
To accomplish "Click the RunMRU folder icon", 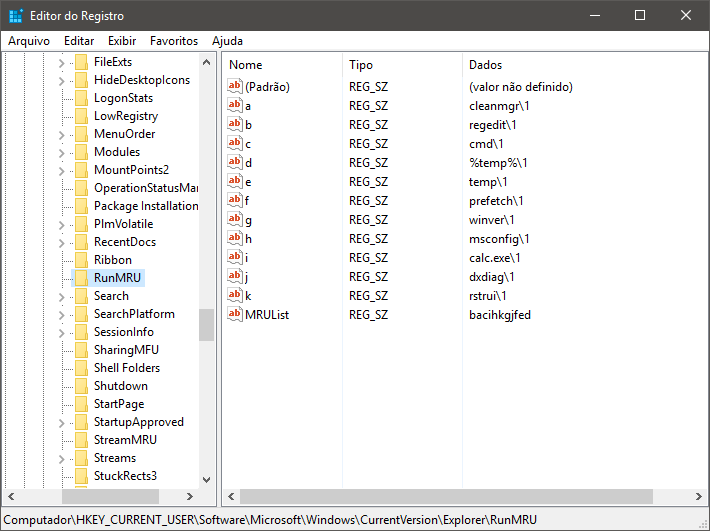I will pyautogui.click(x=82, y=278).
